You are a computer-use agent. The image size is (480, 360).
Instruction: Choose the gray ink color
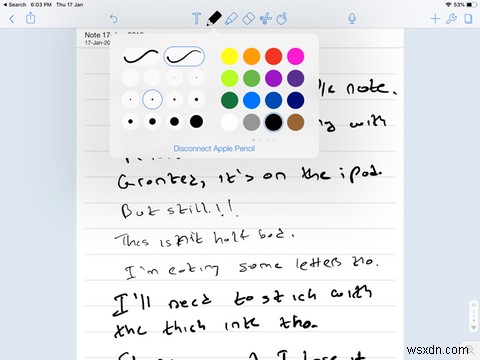click(x=251, y=122)
